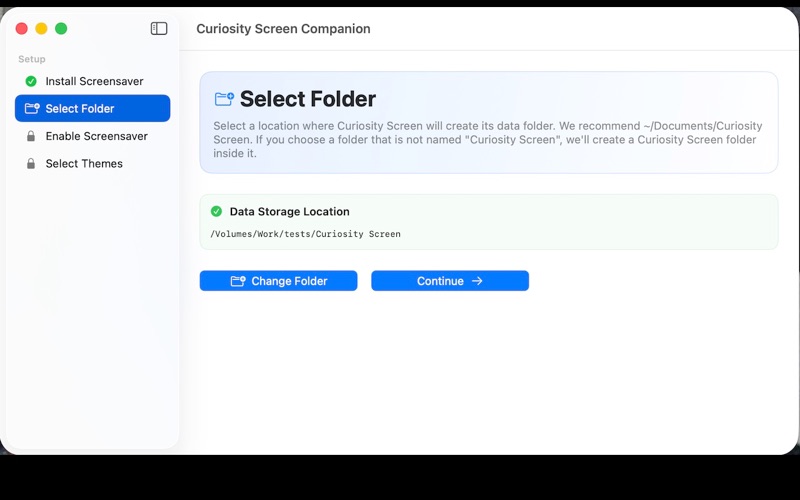800x500 pixels.
Task: Go to Select Themes step in sidebar
Action: 92,164
